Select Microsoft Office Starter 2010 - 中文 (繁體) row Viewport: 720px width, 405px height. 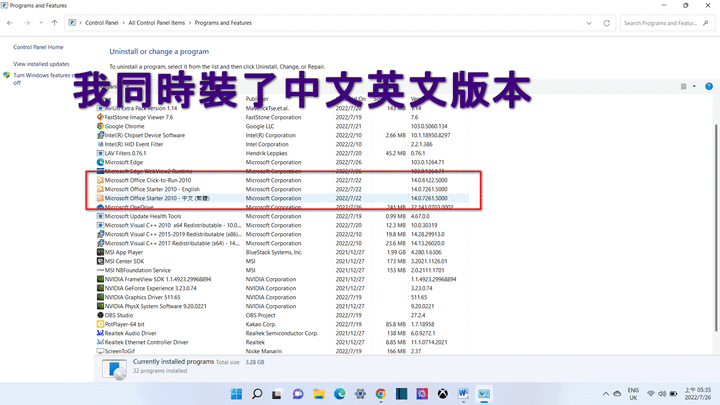click(281, 198)
